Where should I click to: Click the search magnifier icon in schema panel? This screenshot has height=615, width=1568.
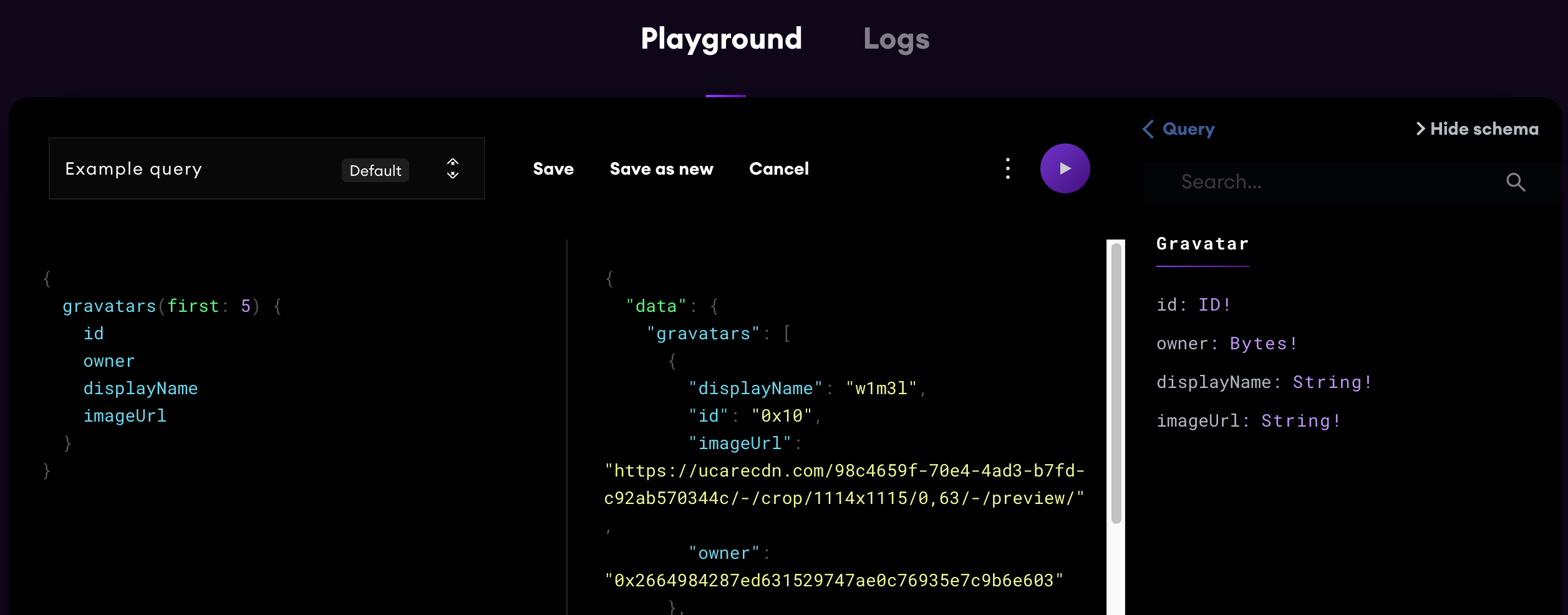pos(1516,182)
